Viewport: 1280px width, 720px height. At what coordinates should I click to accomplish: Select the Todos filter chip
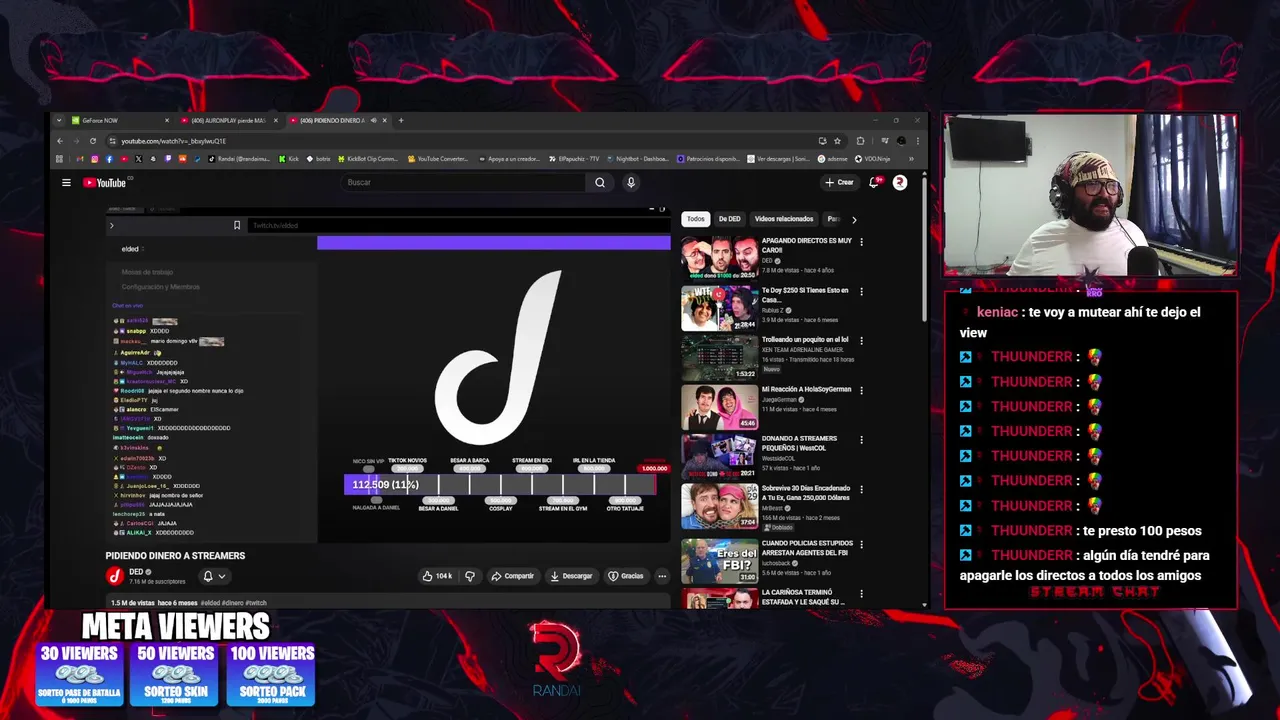point(695,219)
